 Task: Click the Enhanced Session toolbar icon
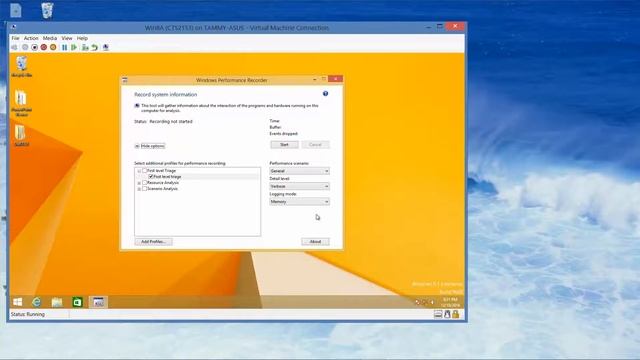(106, 48)
